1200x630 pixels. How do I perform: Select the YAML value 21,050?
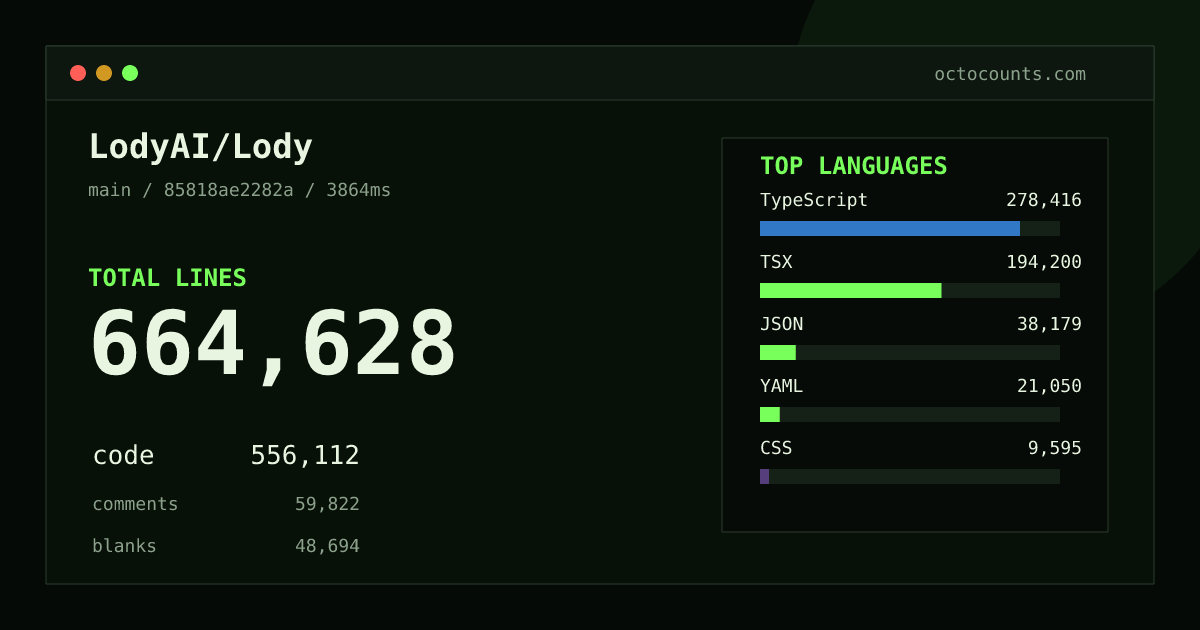coord(1049,386)
